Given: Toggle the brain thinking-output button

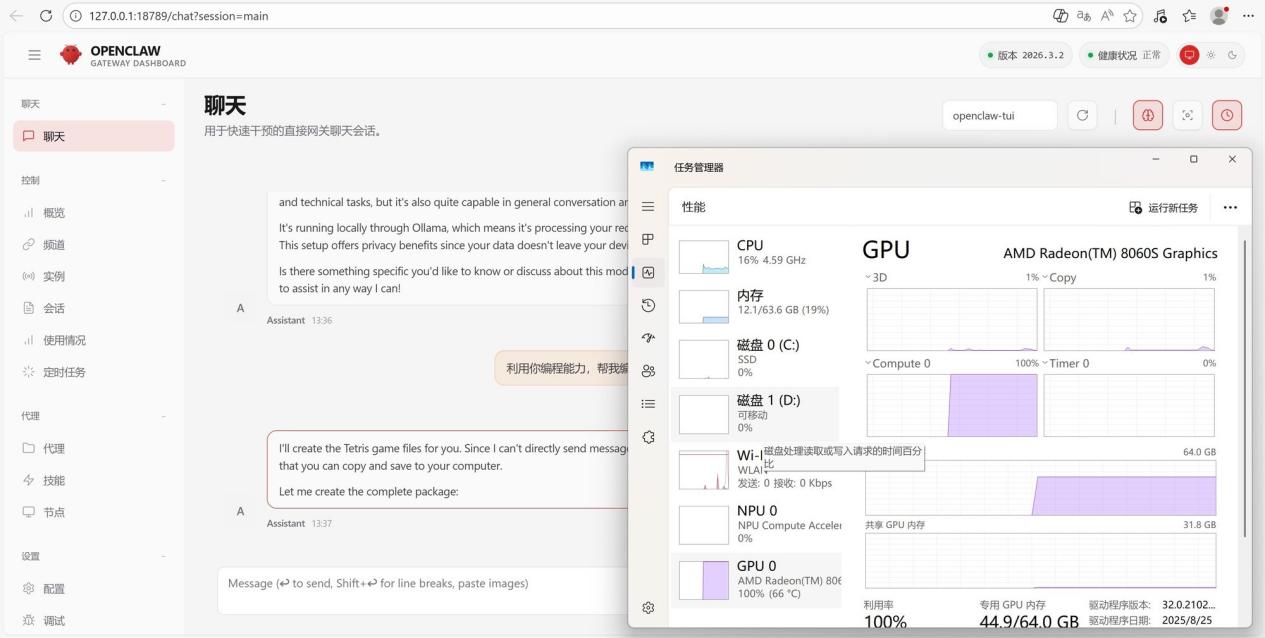Looking at the screenshot, I should 1147,115.
